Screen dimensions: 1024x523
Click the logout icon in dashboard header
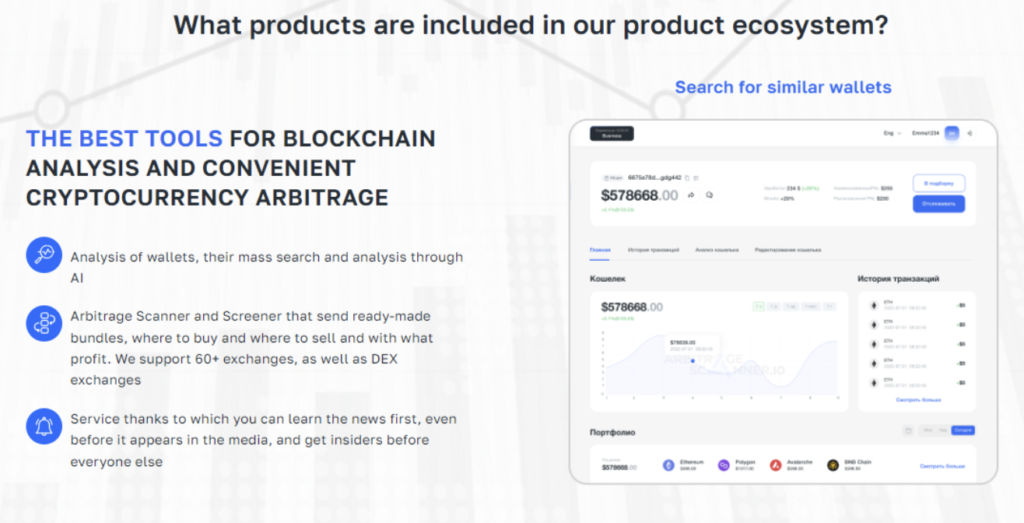970,133
